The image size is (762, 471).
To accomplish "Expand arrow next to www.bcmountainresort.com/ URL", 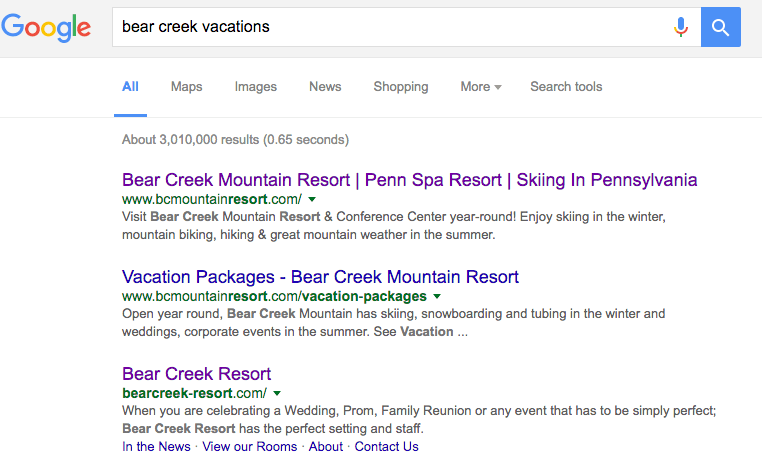I will 312,199.
